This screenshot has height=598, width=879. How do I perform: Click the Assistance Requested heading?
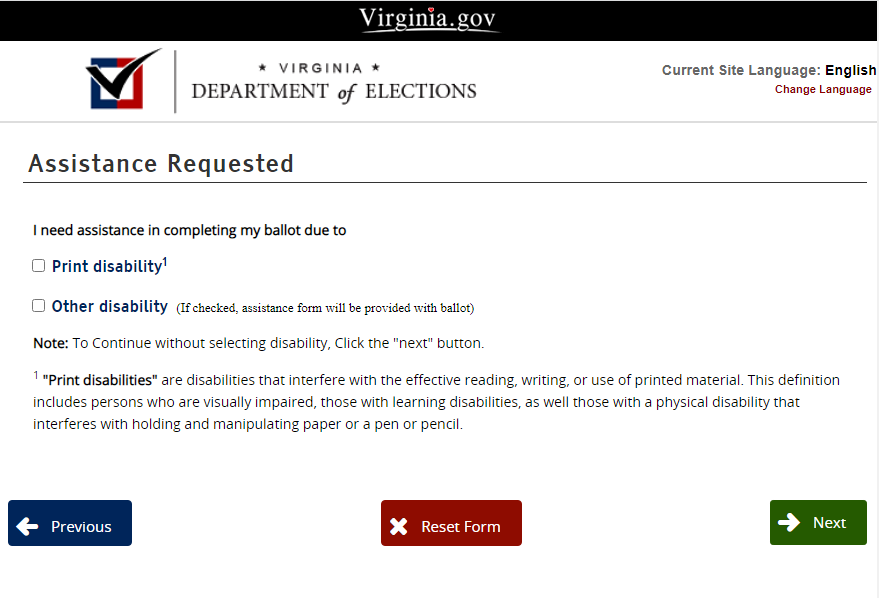pos(161,164)
